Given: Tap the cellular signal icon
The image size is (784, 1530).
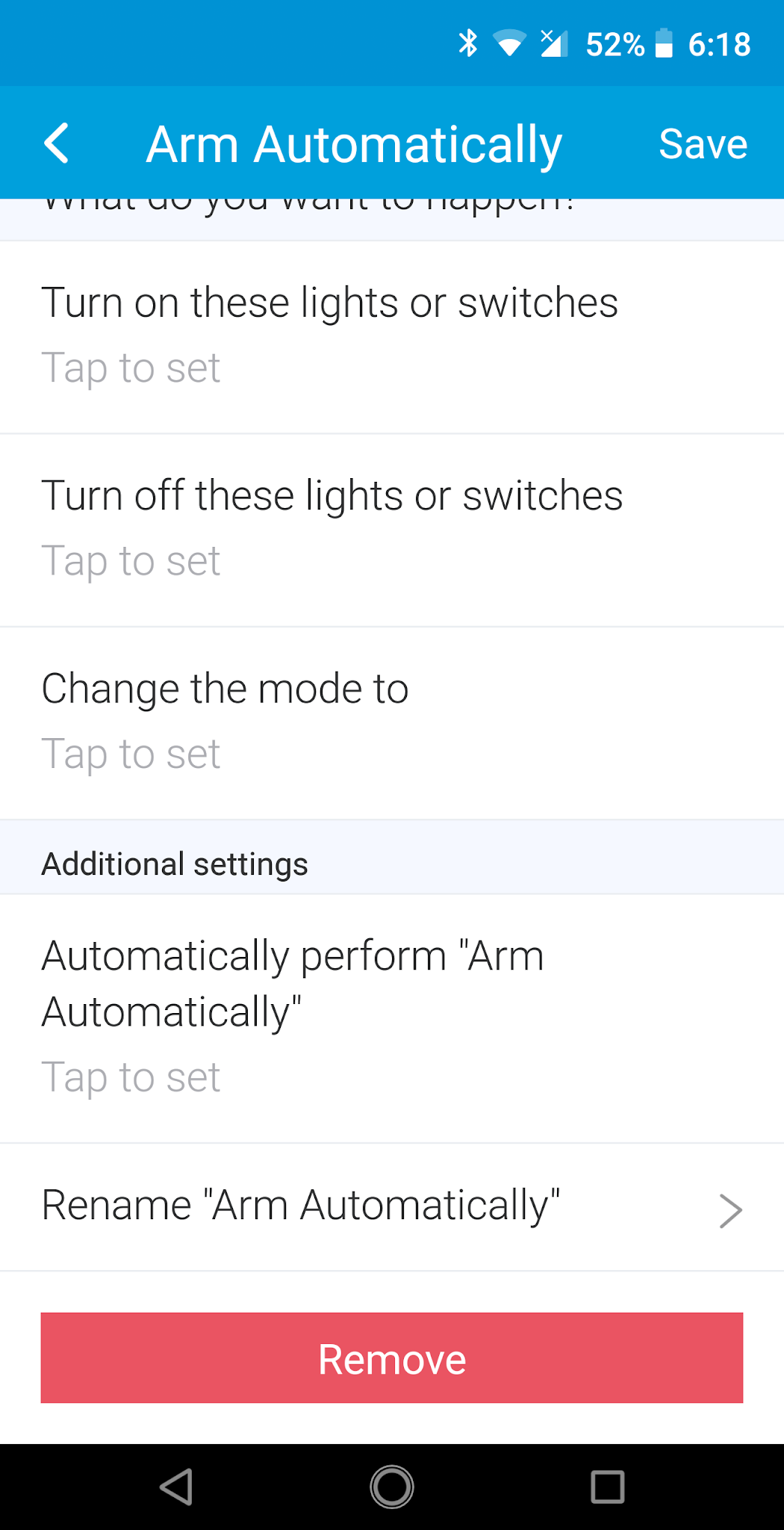Looking at the screenshot, I should [554, 43].
